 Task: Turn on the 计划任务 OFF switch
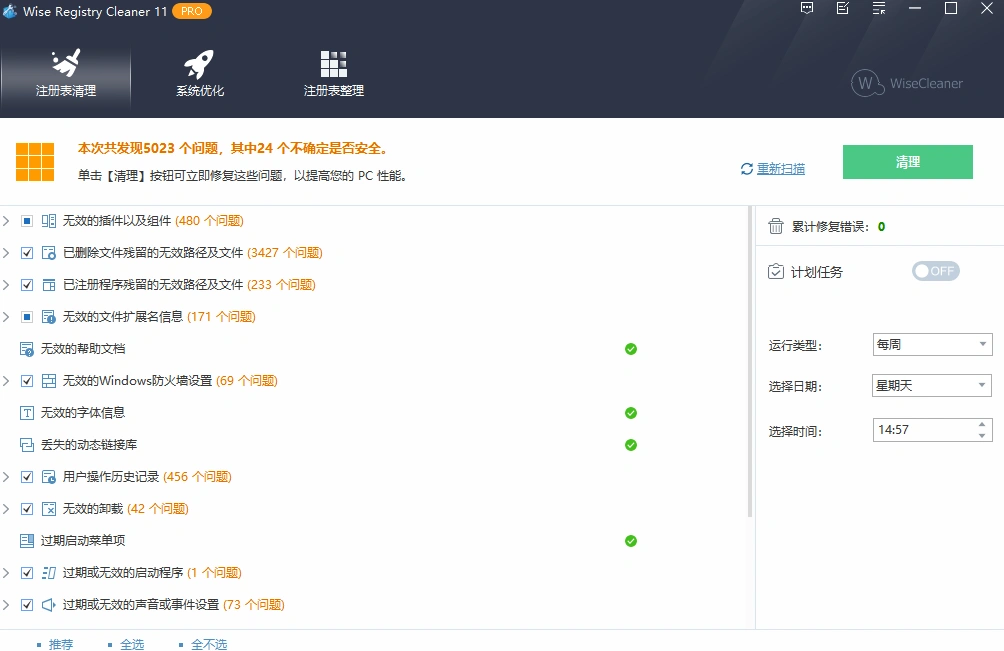(x=934, y=270)
